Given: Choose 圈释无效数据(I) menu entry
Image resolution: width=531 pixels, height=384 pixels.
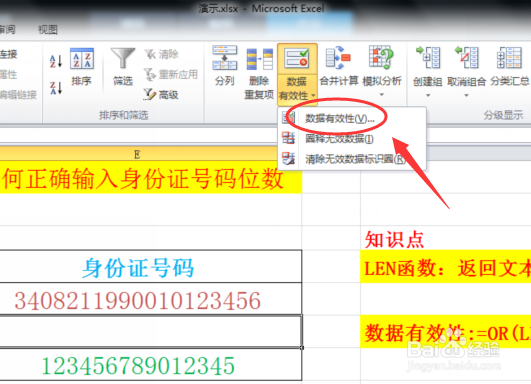Looking at the screenshot, I should click(352, 138).
